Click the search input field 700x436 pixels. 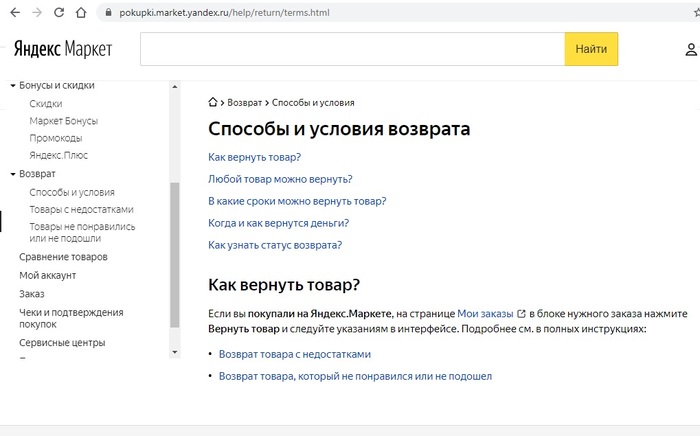pos(353,49)
